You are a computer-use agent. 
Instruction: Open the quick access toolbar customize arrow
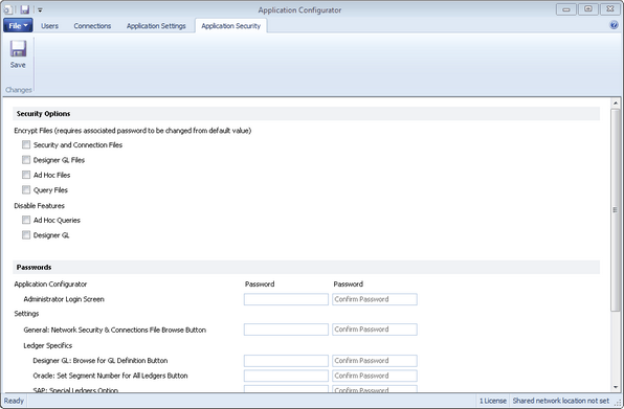point(40,9)
